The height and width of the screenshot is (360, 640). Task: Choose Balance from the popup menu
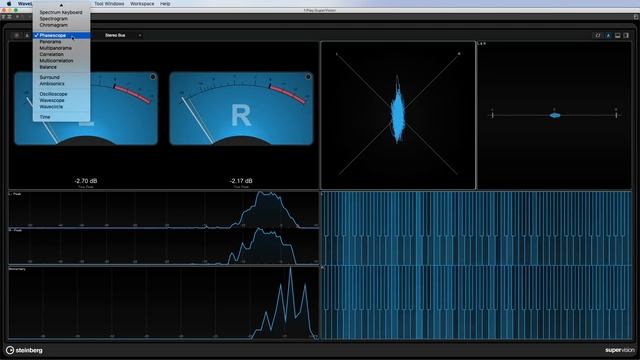point(61,67)
